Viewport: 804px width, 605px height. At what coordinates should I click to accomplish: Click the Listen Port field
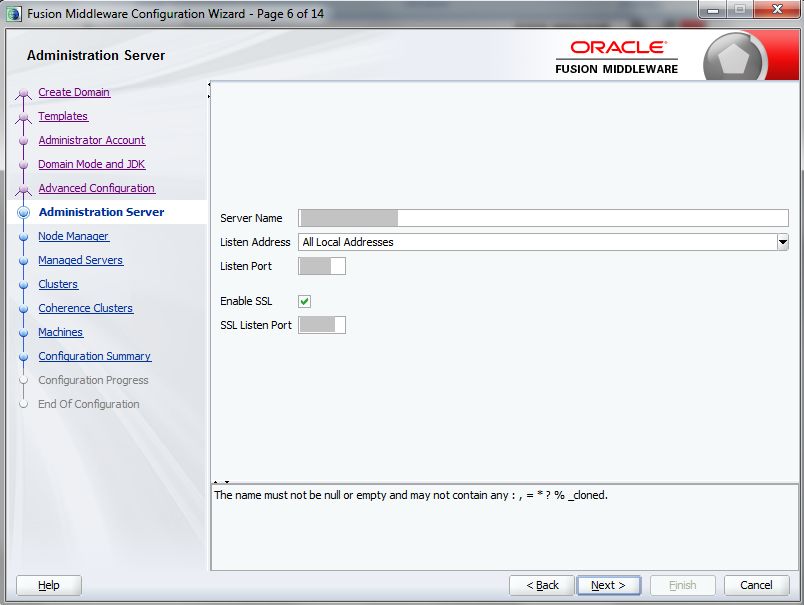321,266
